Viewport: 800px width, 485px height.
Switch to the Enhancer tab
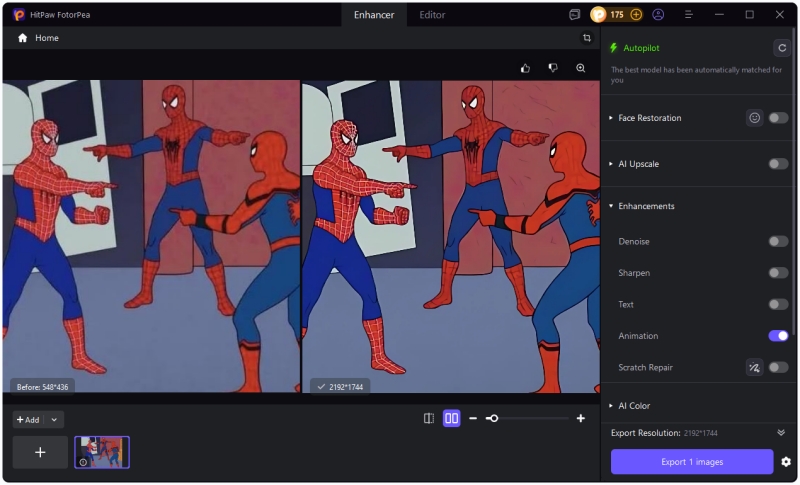pos(374,15)
